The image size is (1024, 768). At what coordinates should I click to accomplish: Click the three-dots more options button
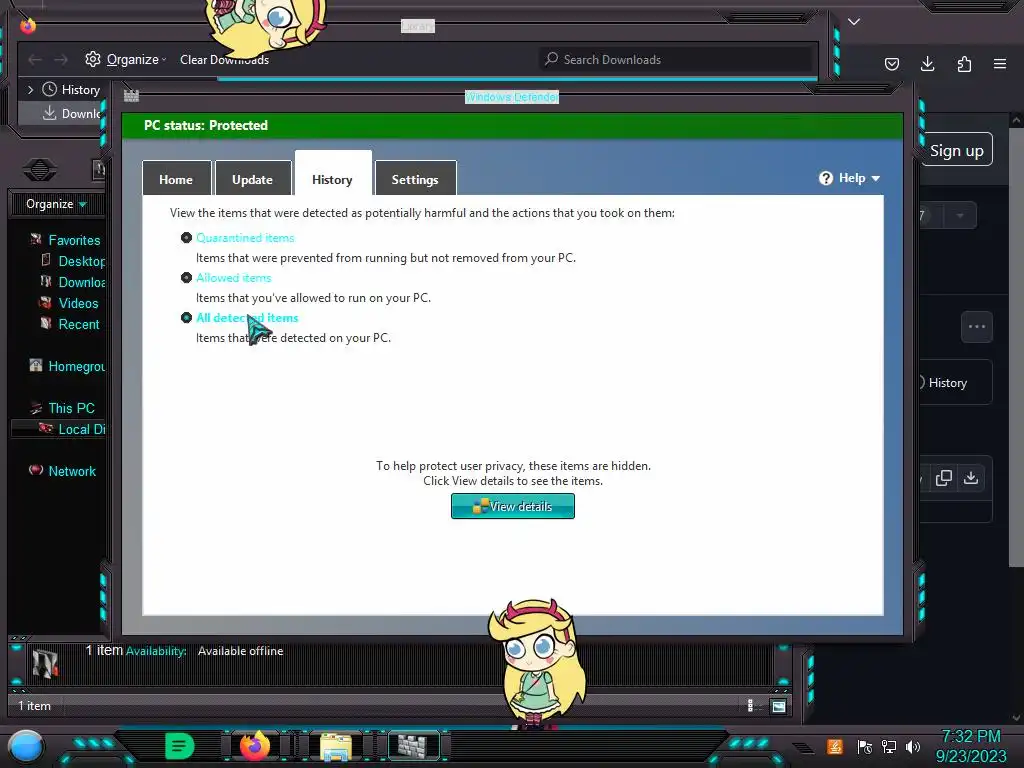pos(977,327)
